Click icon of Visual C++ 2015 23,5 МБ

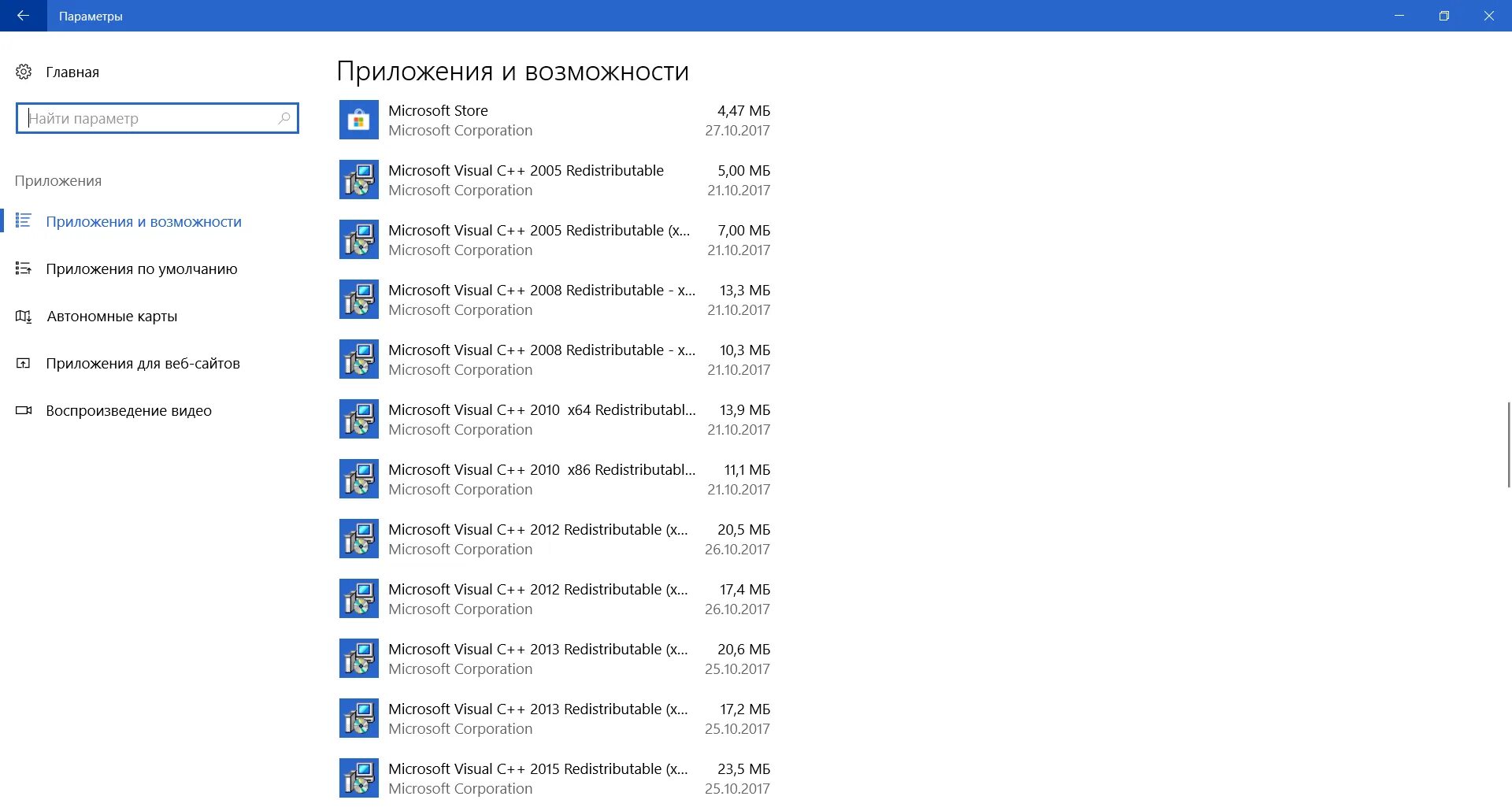359,778
